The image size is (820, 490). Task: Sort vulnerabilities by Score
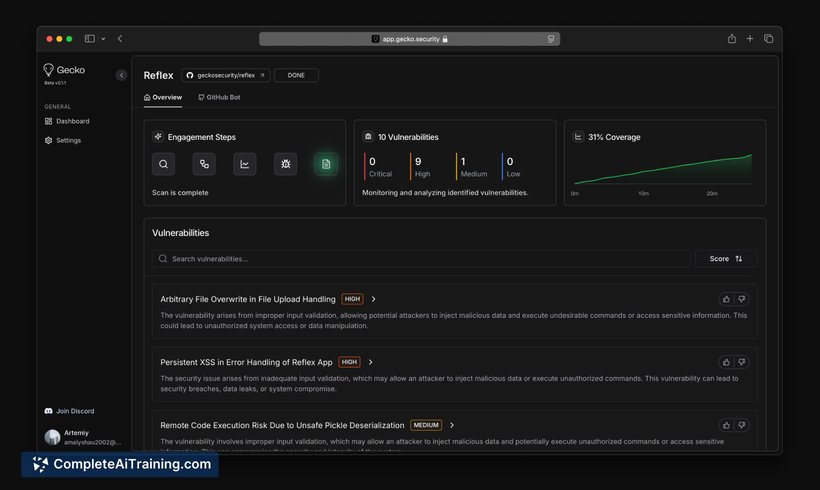pyautogui.click(x=726, y=259)
